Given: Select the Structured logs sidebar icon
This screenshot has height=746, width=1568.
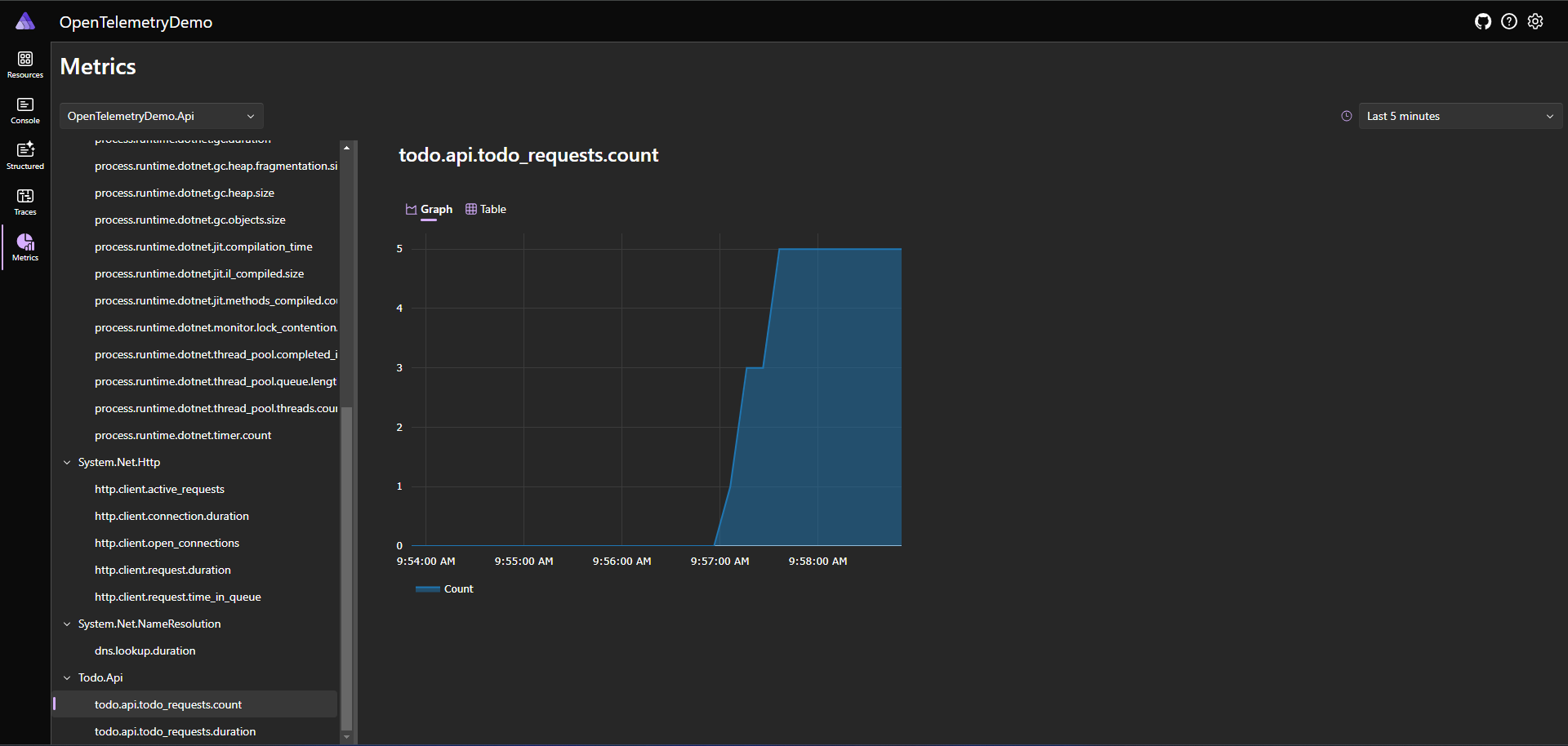Looking at the screenshot, I should click(24, 154).
